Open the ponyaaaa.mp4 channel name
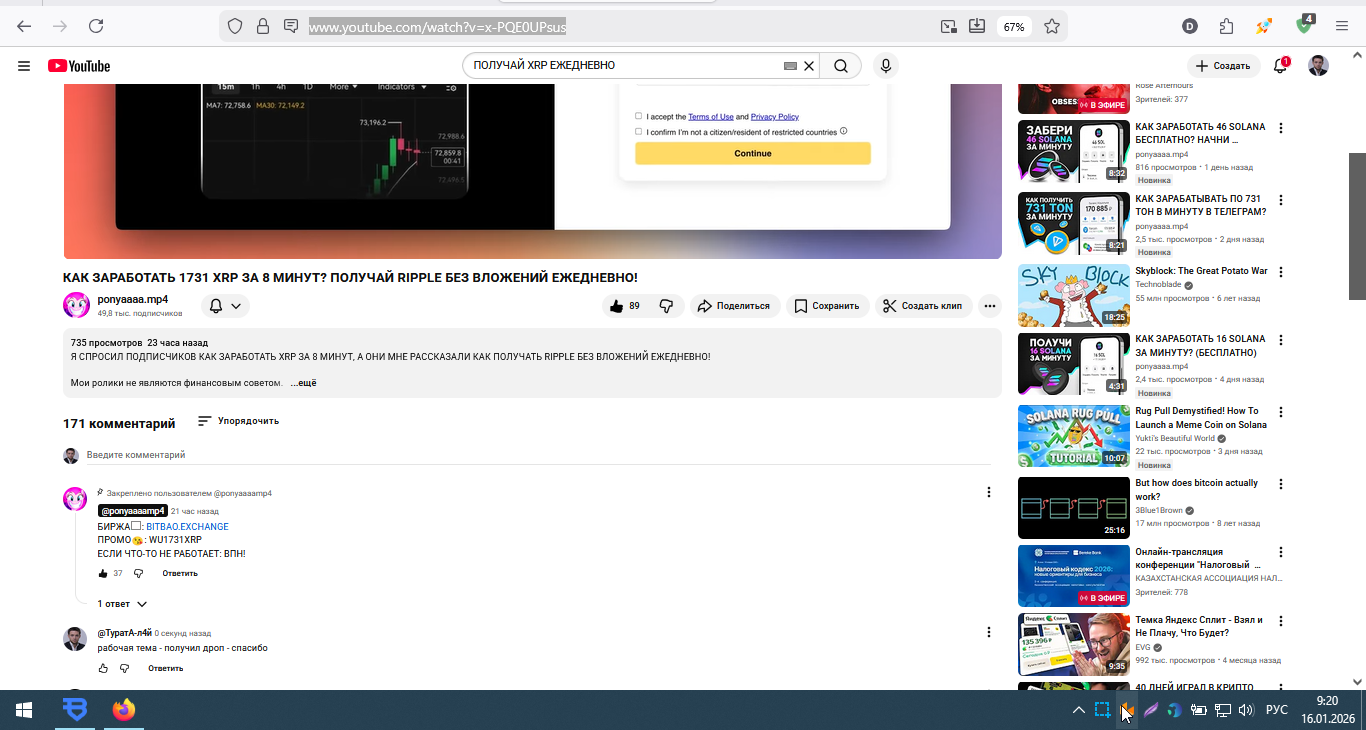This screenshot has height=730, width=1366. pyautogui.click(x=133, y=299)
